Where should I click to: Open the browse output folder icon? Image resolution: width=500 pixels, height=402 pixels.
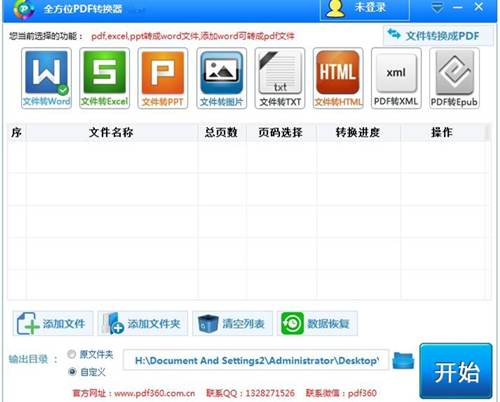(x=403, y=360)
